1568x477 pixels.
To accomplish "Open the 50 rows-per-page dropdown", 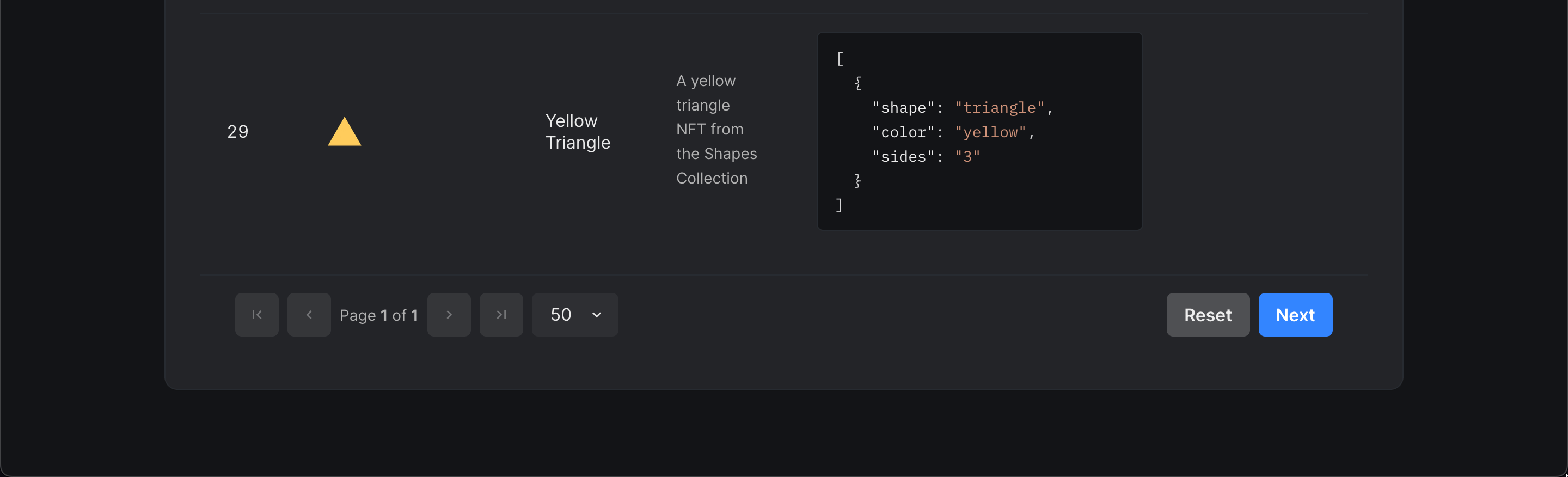I will tap(574, 315).
